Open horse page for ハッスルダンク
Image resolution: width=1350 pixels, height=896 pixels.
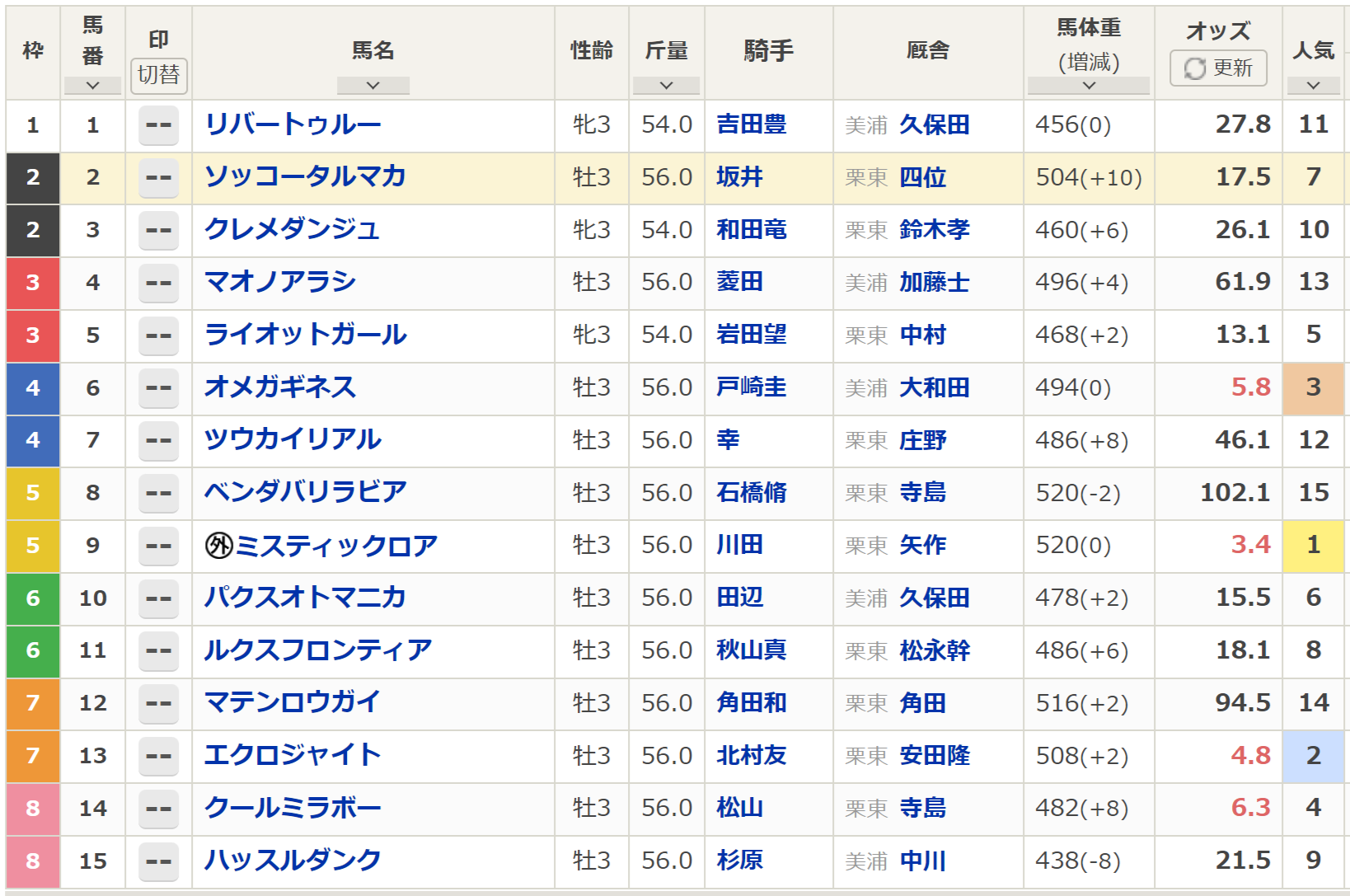(293, 861)
